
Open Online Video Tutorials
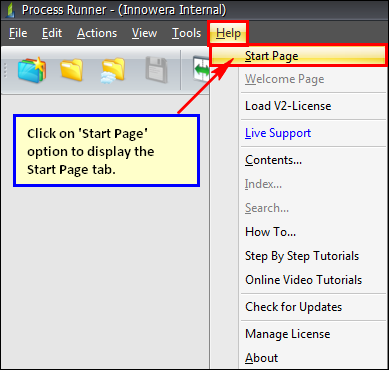point(303,280)
